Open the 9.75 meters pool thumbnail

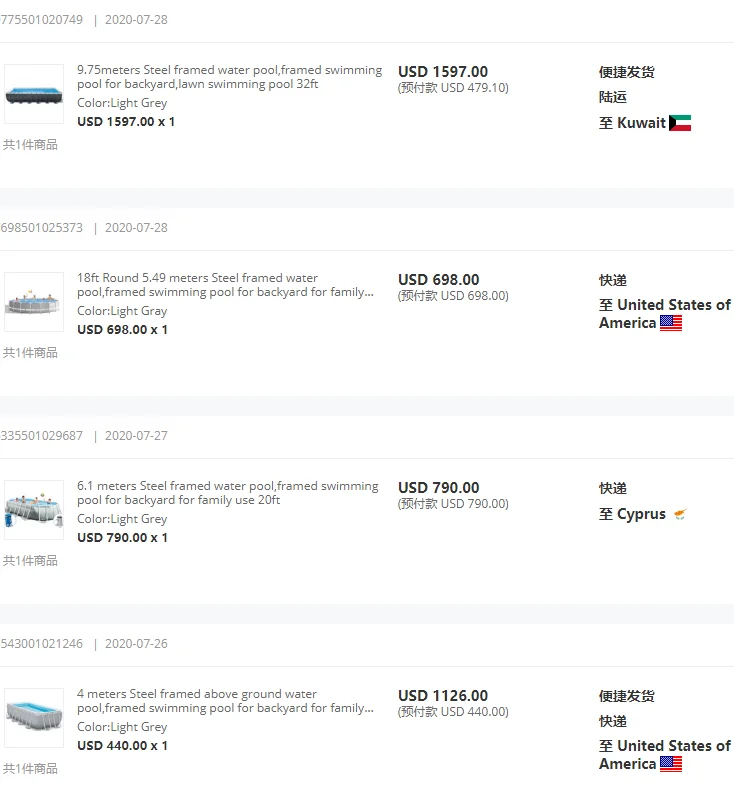(x=34, y=95)
